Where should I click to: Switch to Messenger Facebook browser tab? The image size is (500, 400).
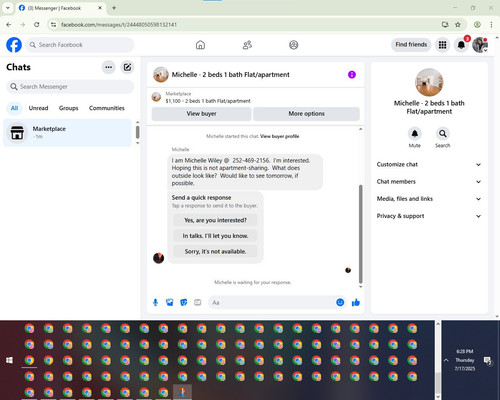pos(60,8)
